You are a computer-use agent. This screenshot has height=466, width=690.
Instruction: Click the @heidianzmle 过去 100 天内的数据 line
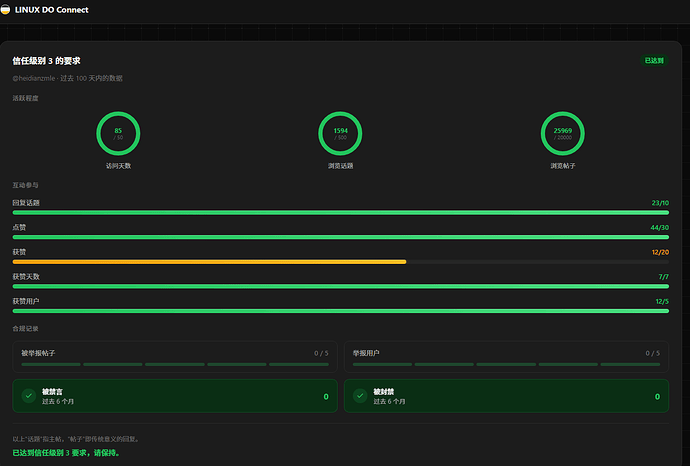[x=67, y=78]
